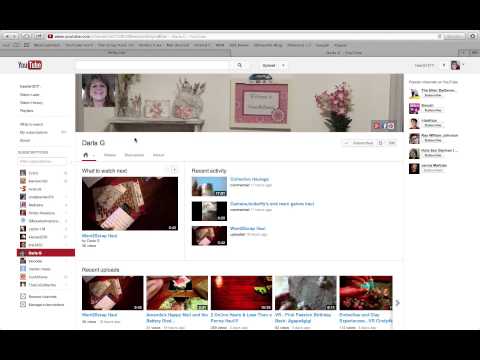Open the second Recent uploads thumbnail
This screenshot has height=360, width=480.
coord(177,293)
